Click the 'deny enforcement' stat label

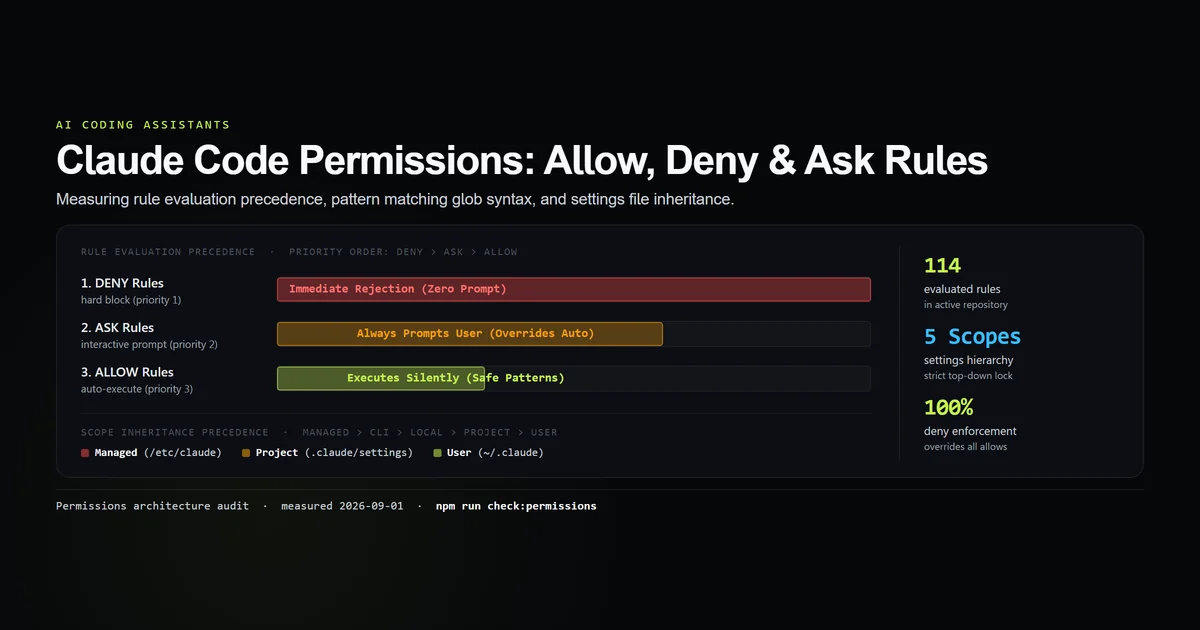click(x=970, y=431)
